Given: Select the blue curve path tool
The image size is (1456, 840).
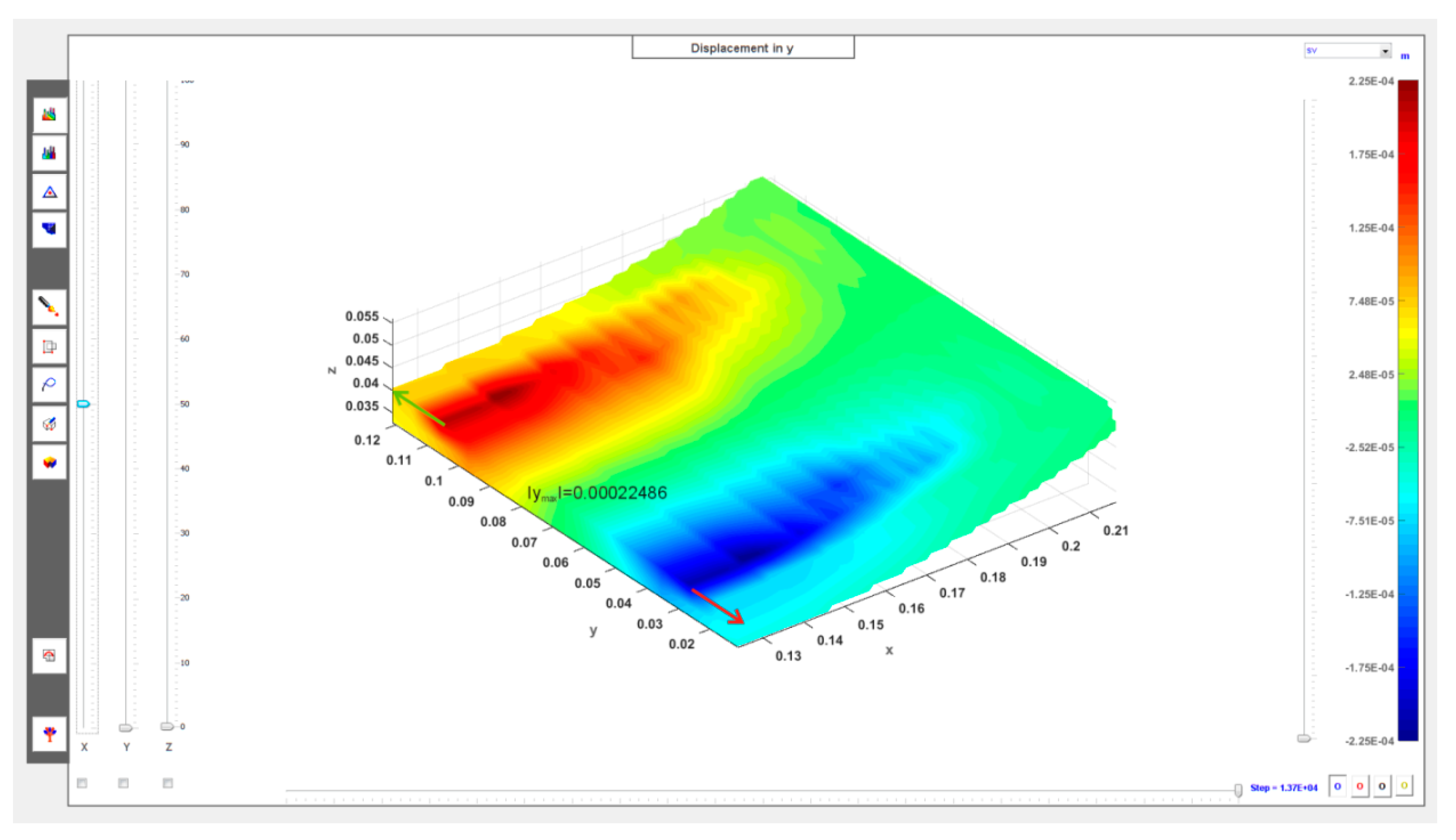Looking at the screenshot, I should pyautogui.click(x=49, y=384).
